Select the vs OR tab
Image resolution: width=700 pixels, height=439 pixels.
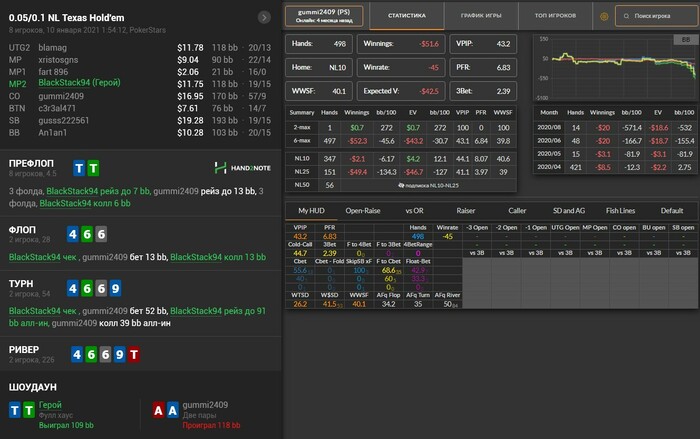click(x=414, y=211)
